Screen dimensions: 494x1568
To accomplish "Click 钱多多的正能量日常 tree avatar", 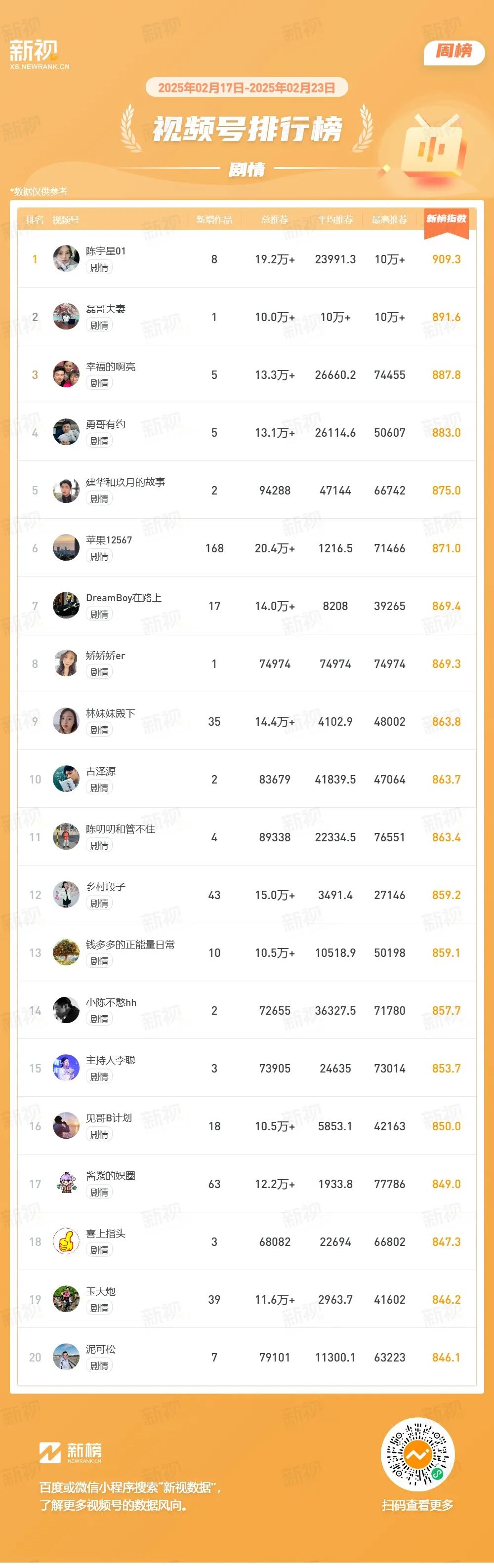I will click(x=66, y=952).
